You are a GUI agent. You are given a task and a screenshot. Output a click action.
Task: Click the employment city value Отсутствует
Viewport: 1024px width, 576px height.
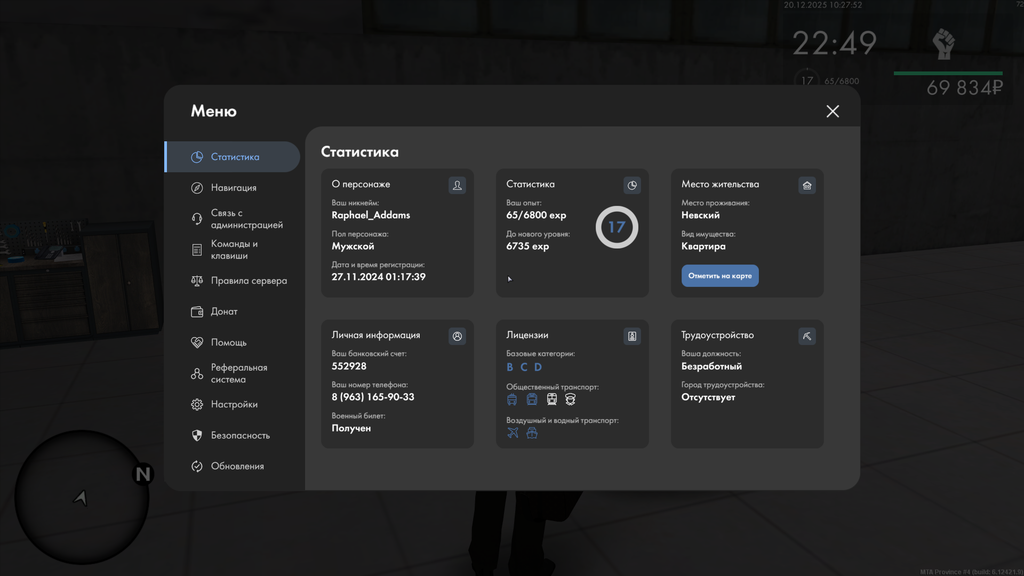tap(708, 397)
